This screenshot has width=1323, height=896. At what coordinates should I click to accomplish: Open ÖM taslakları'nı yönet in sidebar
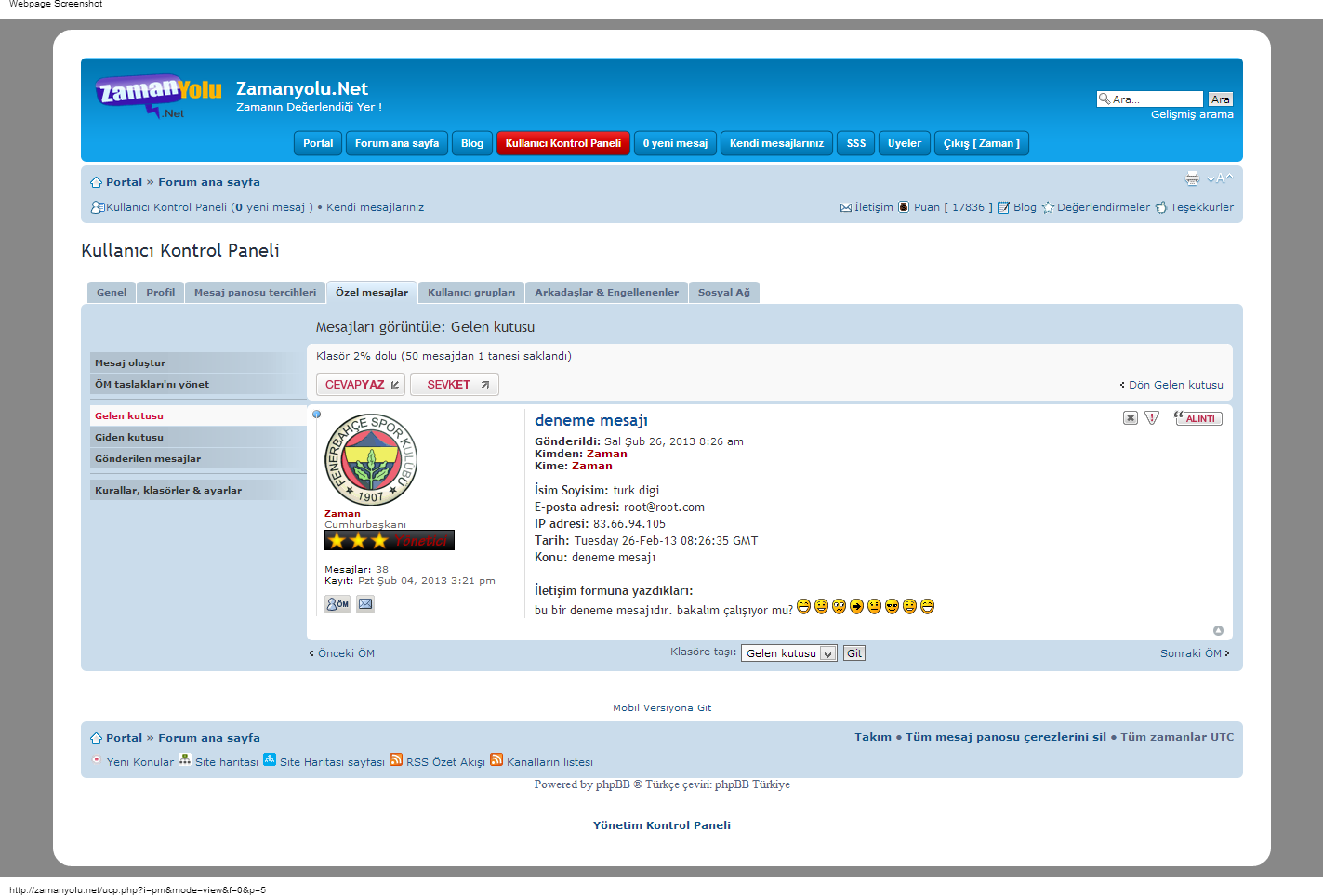coord(198,384)
